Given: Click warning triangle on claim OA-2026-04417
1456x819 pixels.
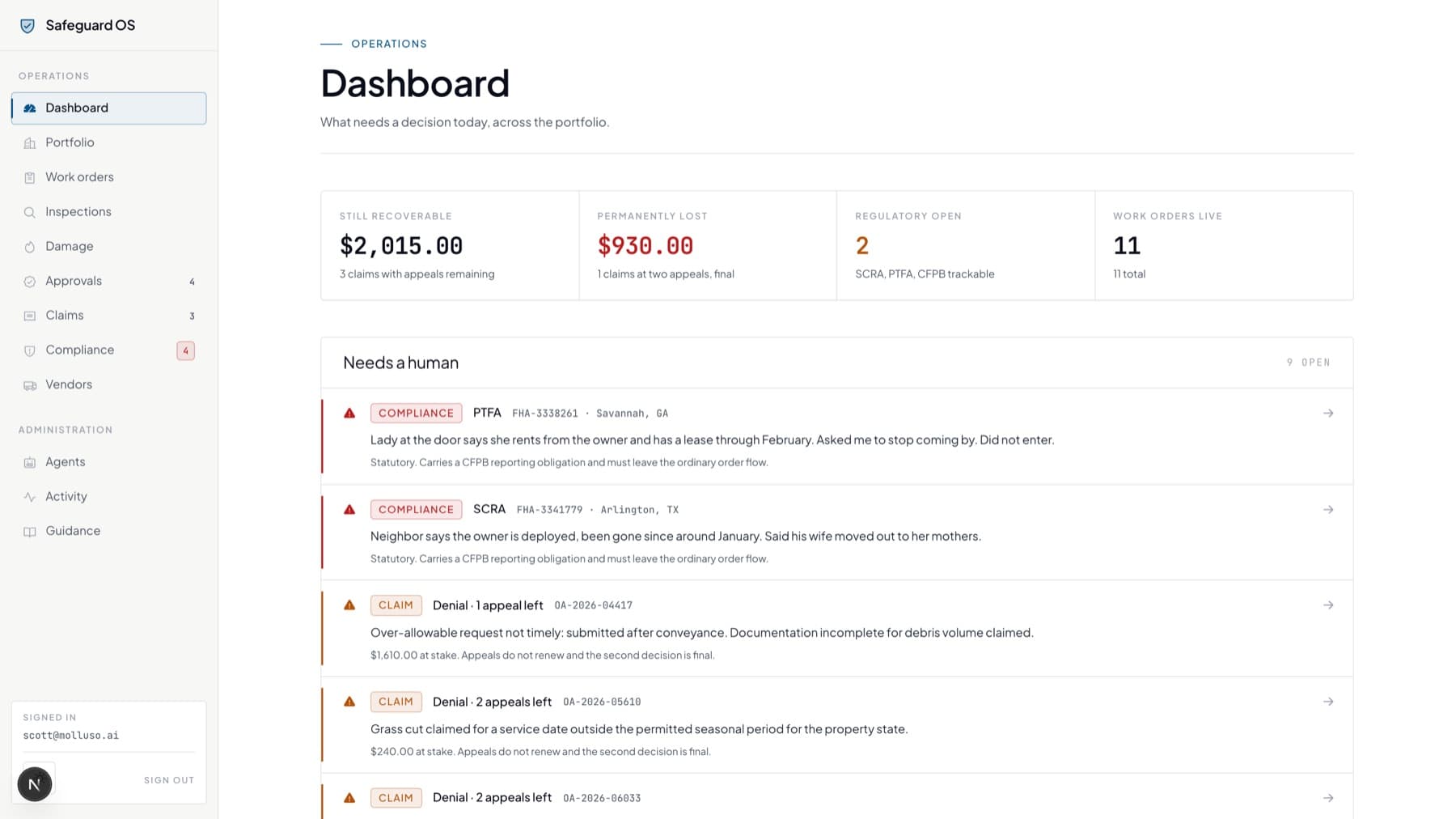Looking at the screenshot, I should tap(349, 605).
